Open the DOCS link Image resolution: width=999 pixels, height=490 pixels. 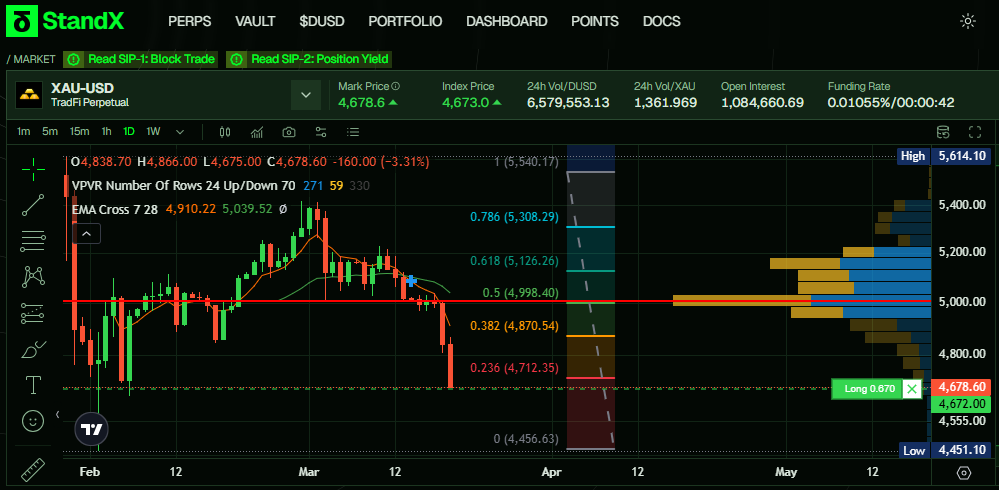pos(661,21)
